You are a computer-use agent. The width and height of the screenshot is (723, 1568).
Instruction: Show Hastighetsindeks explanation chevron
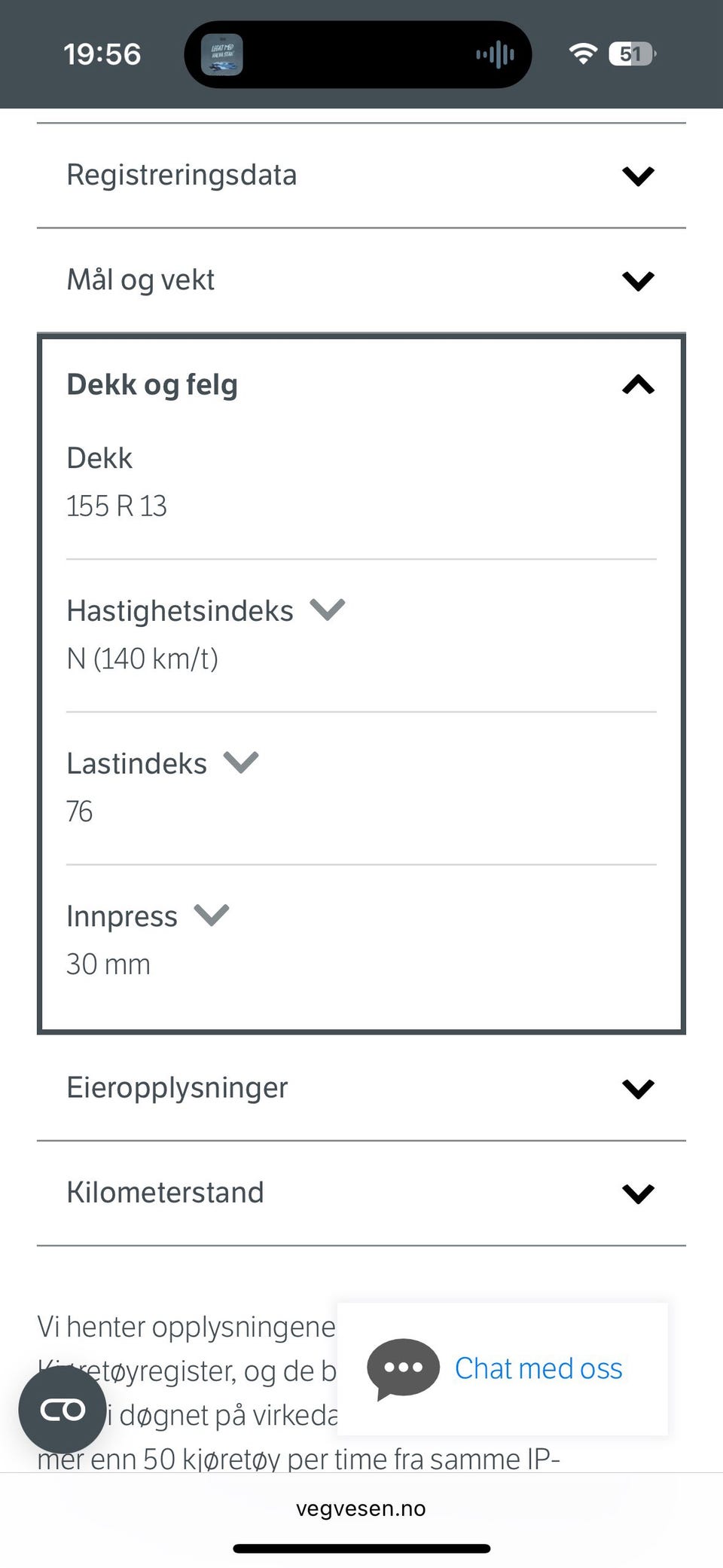328,609
